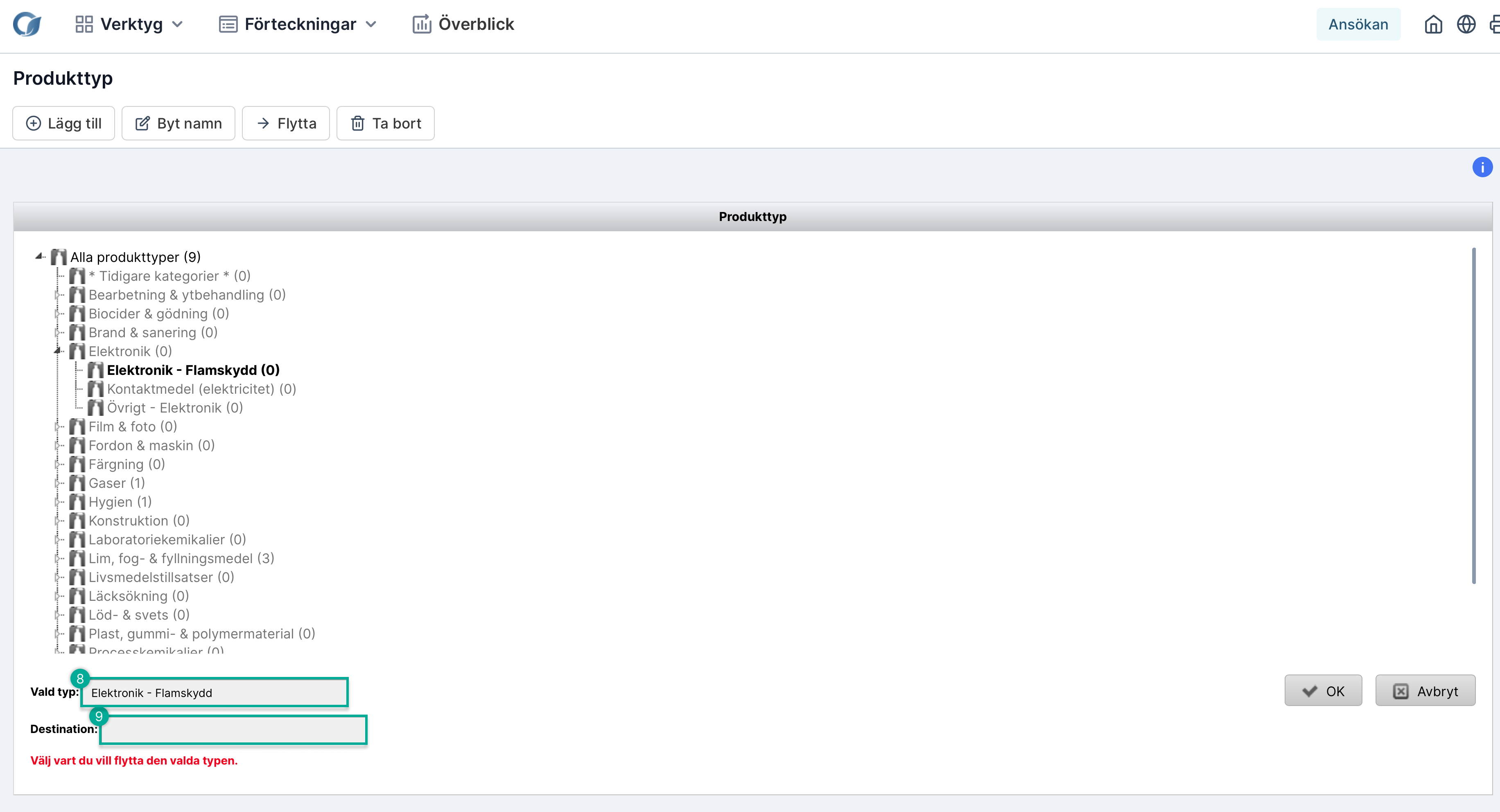Click the Ta bort button
1500x812 pixels.
[x=386, y=124]
